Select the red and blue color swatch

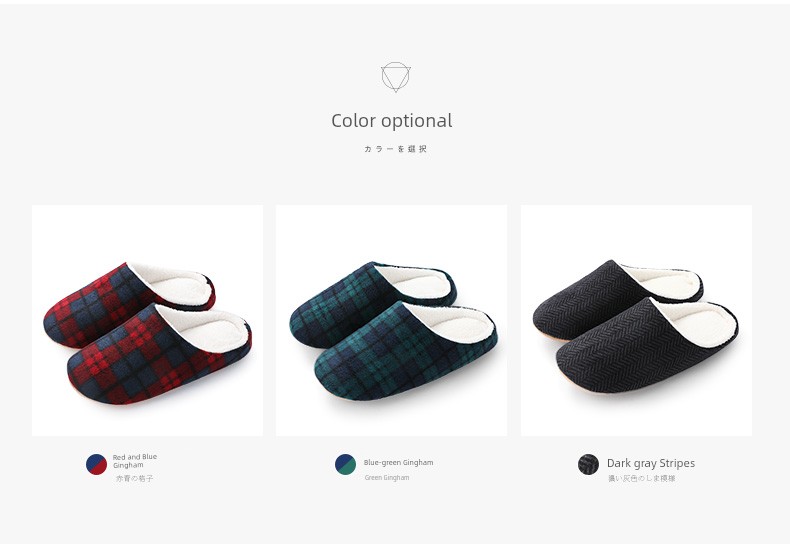[x=96, y=464]
